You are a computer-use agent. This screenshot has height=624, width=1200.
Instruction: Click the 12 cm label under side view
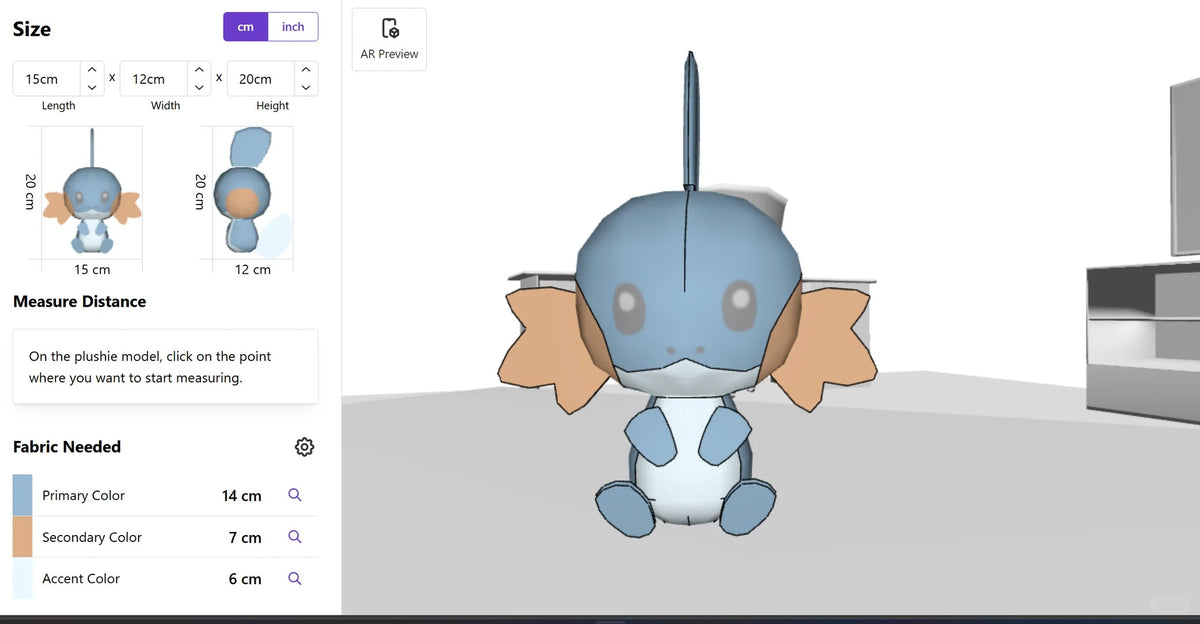(253, 269)
